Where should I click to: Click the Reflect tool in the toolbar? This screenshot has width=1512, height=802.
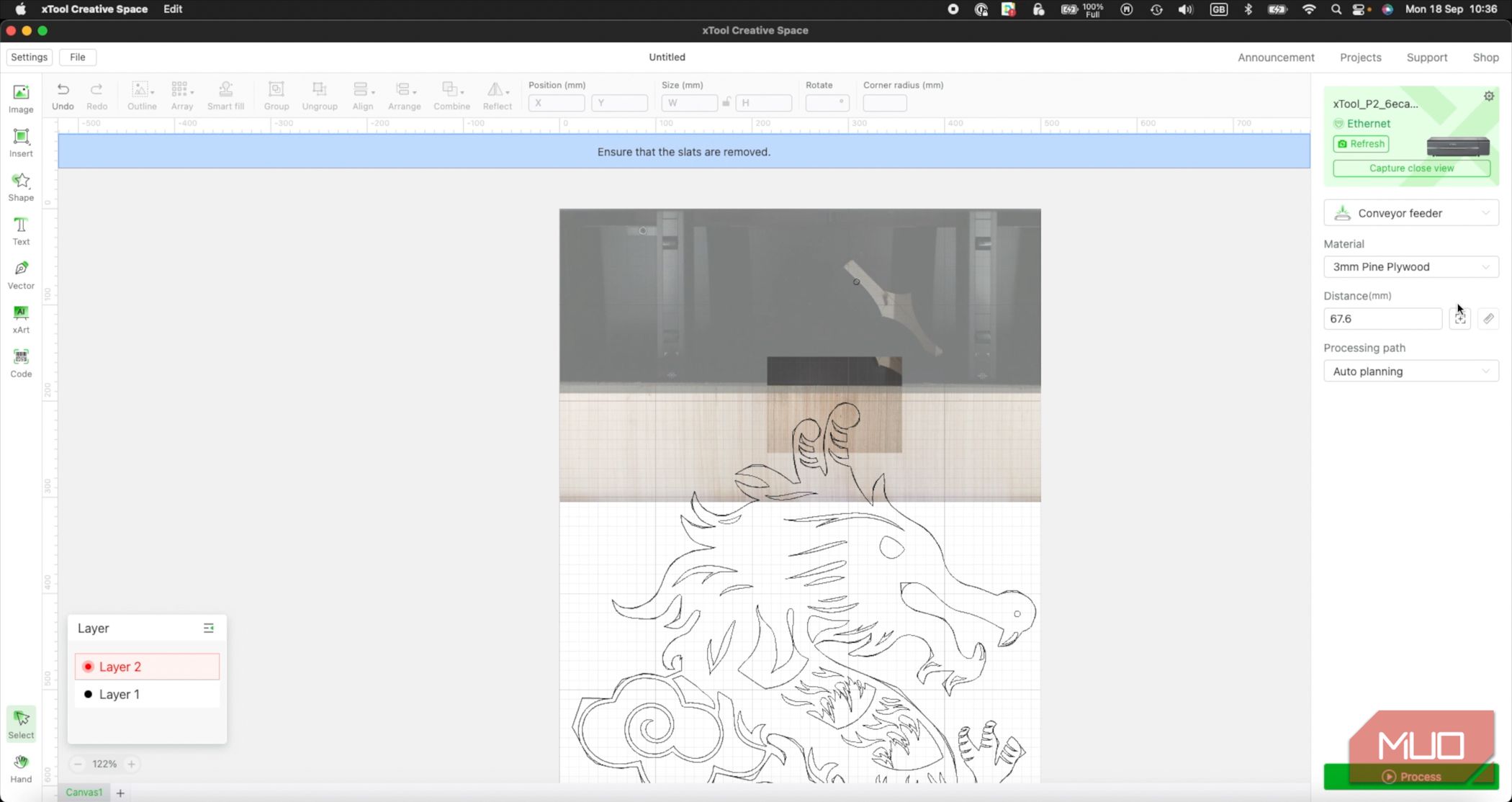click(497, 95)
